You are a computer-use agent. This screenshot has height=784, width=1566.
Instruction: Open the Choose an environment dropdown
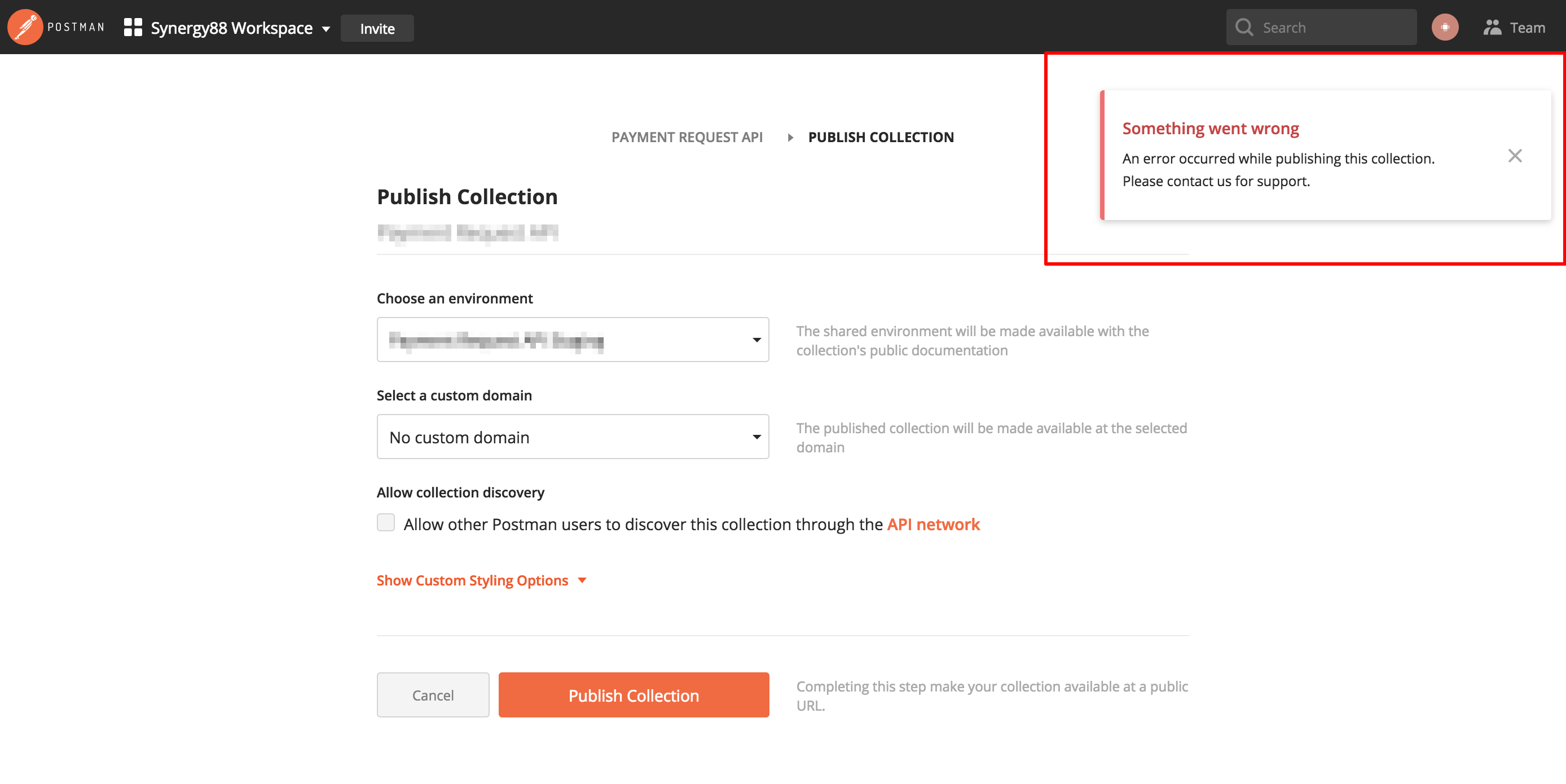[x=572, y=339]
